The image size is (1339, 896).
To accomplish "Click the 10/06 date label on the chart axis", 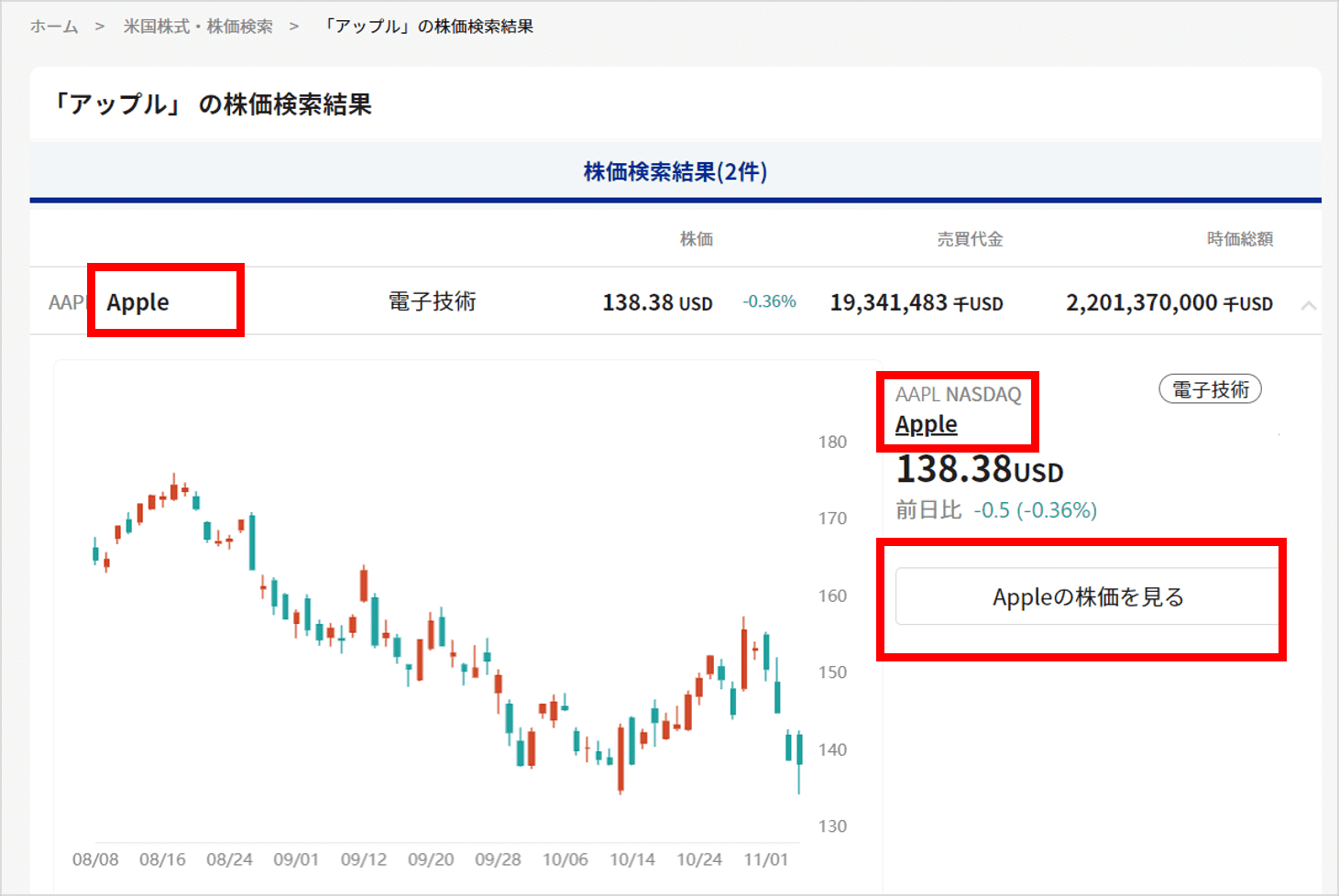I will click(565, 859).
